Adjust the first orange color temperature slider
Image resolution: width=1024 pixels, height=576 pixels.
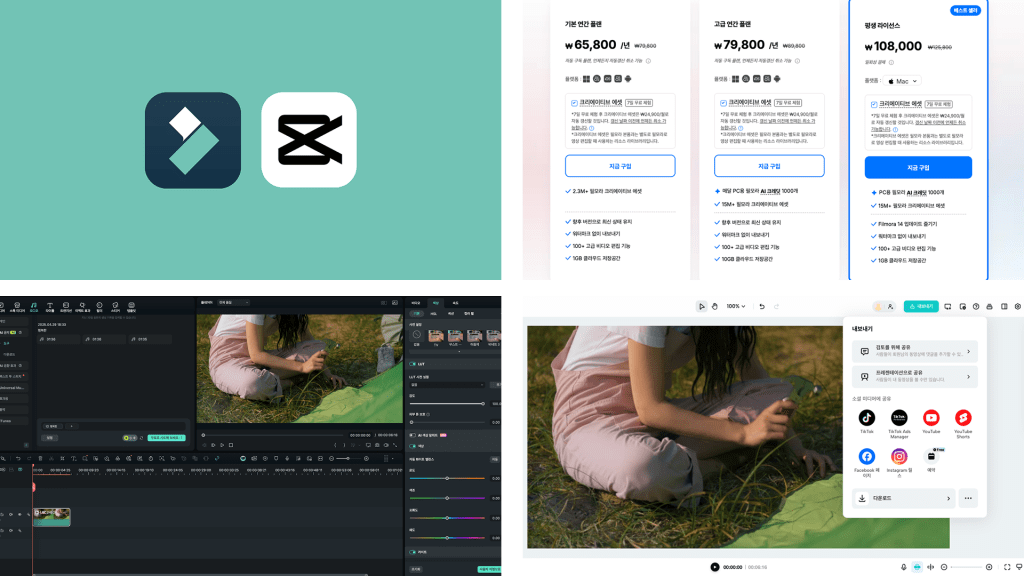[x=447, y=478]
